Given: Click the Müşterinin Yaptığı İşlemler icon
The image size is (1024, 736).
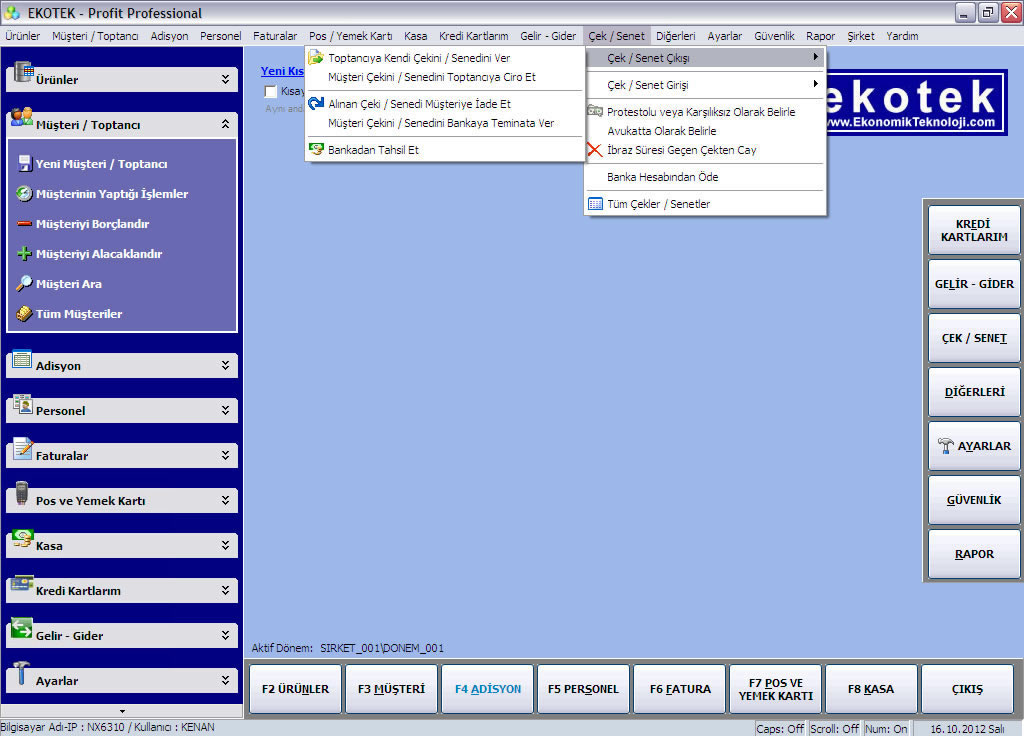Looking at the screenshot, I should (24, 193).
